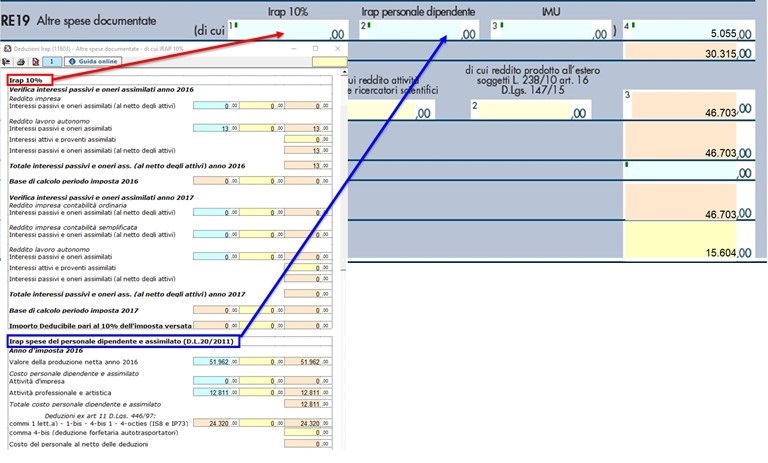The width and height of the screenshot is (768, 463).
Task: Click Totale interessi passivi anno 2016 value field
Action: coord(308,166)
